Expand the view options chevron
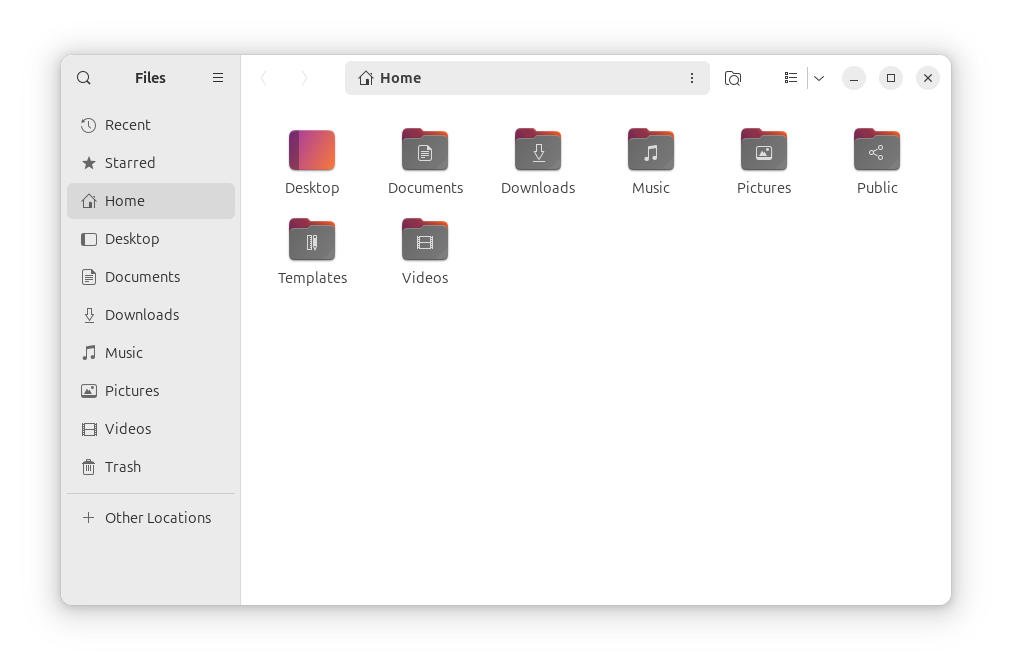1012x672 pixels. 819,78
